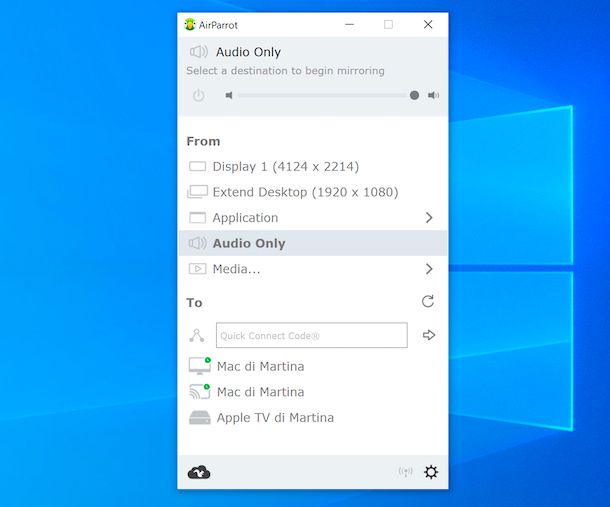This screenshot has height=507, width=610.
Task: Click the Display 1 monitor icon
Action: click(197, 167)
